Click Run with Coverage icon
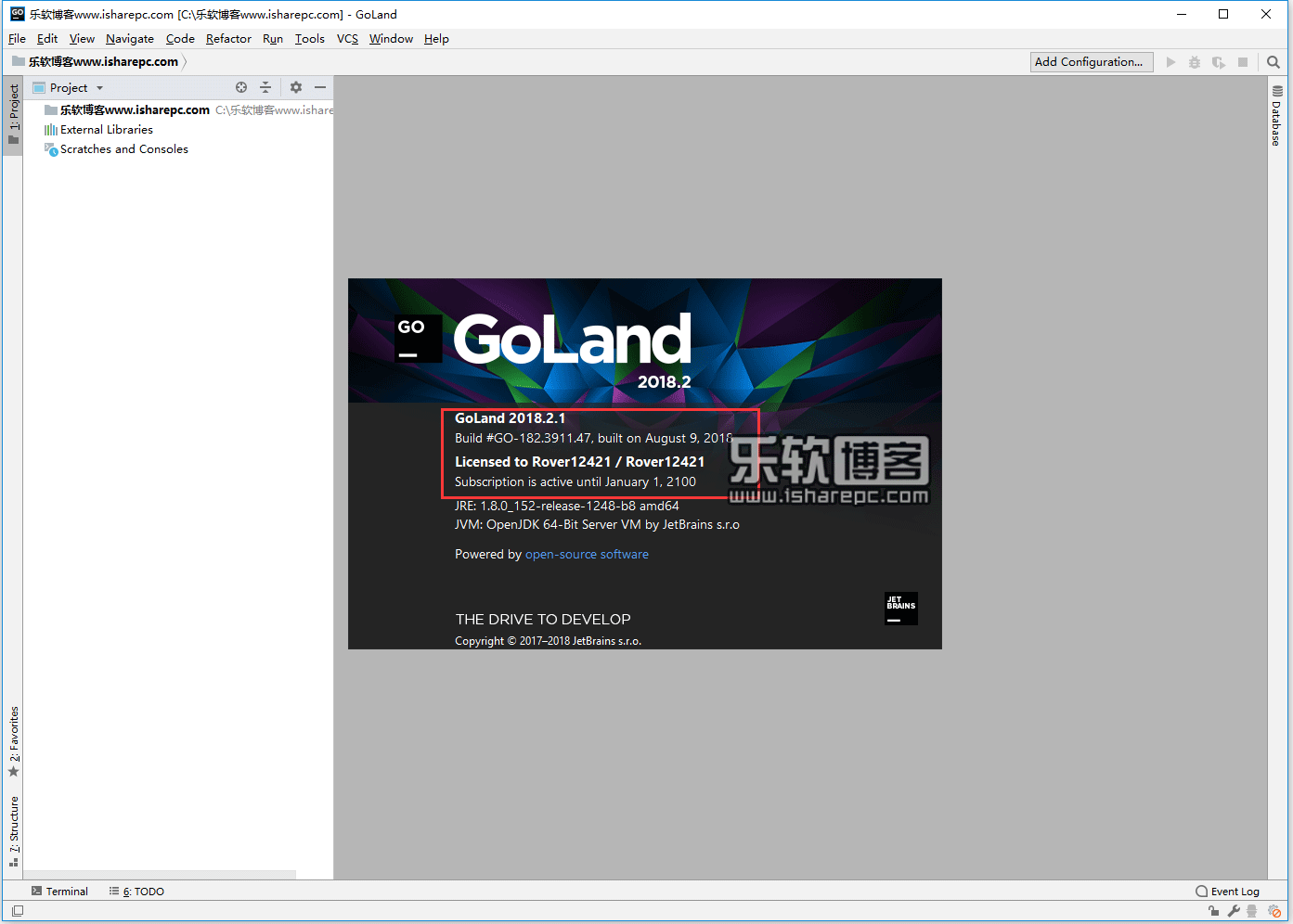 [x=1219, y=62]
